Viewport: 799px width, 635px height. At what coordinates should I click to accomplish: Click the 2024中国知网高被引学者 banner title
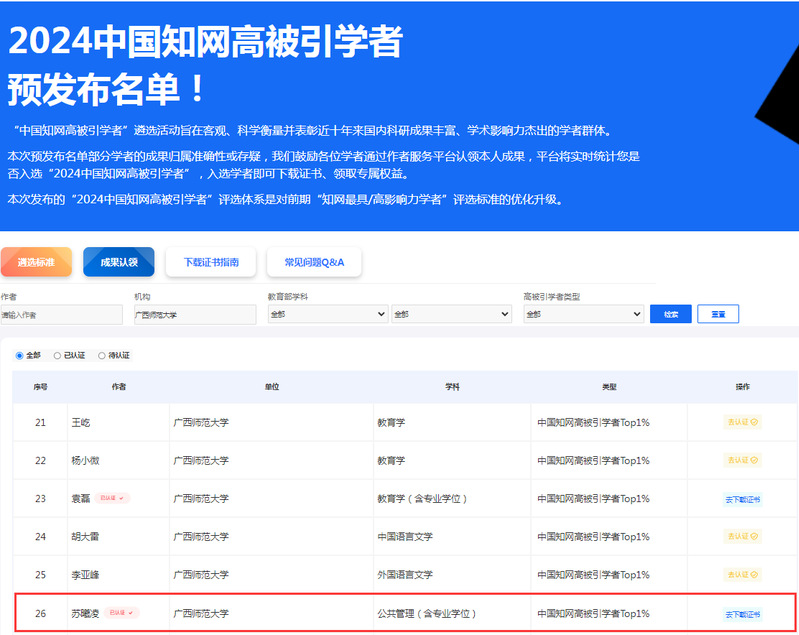click(x=205, y=41)
